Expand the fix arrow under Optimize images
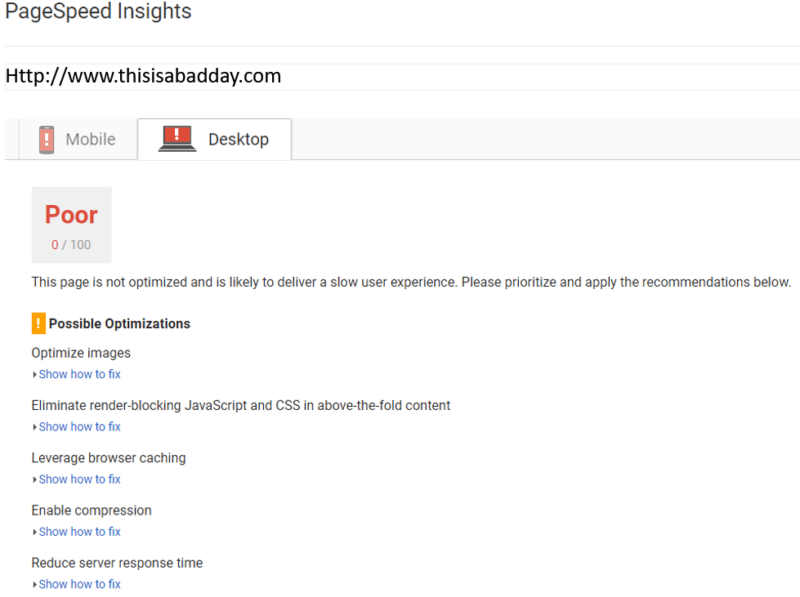The width and height of the screenshot is (800, 597). pyautogui.click(x=35, y=375)
